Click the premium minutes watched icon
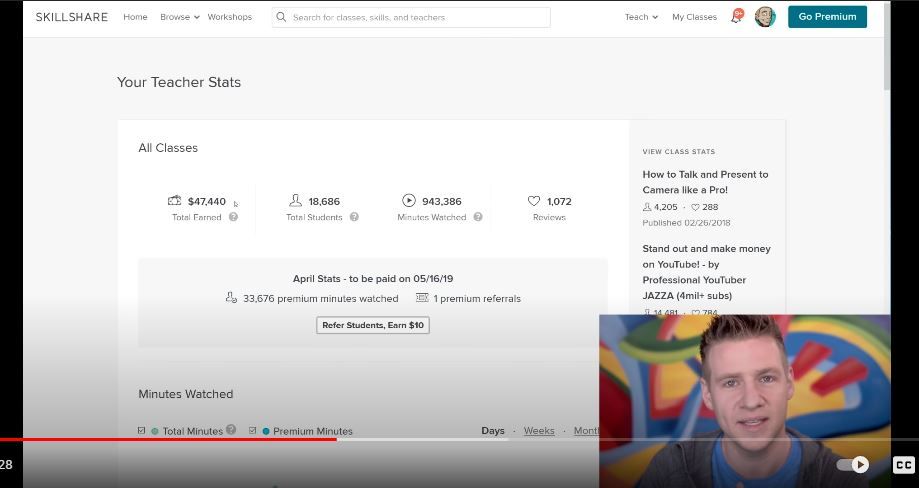The width and height of the screenshot is (919, 488). click(x=232, y=298)
